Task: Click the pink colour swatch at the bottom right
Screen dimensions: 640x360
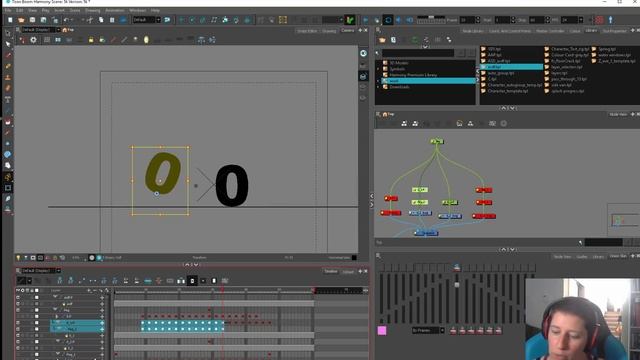Action: tap(382, 330)
